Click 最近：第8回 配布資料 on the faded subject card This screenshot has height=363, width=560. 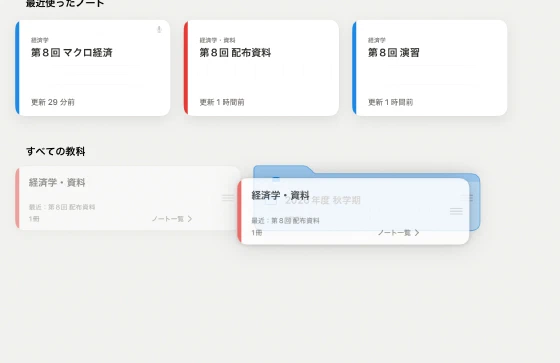[62, 207]
